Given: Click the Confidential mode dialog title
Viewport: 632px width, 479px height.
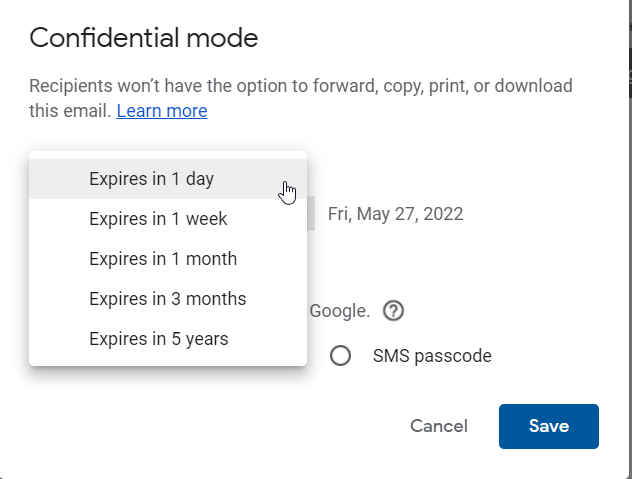Looking at the screenshot, I should (144, 38).
